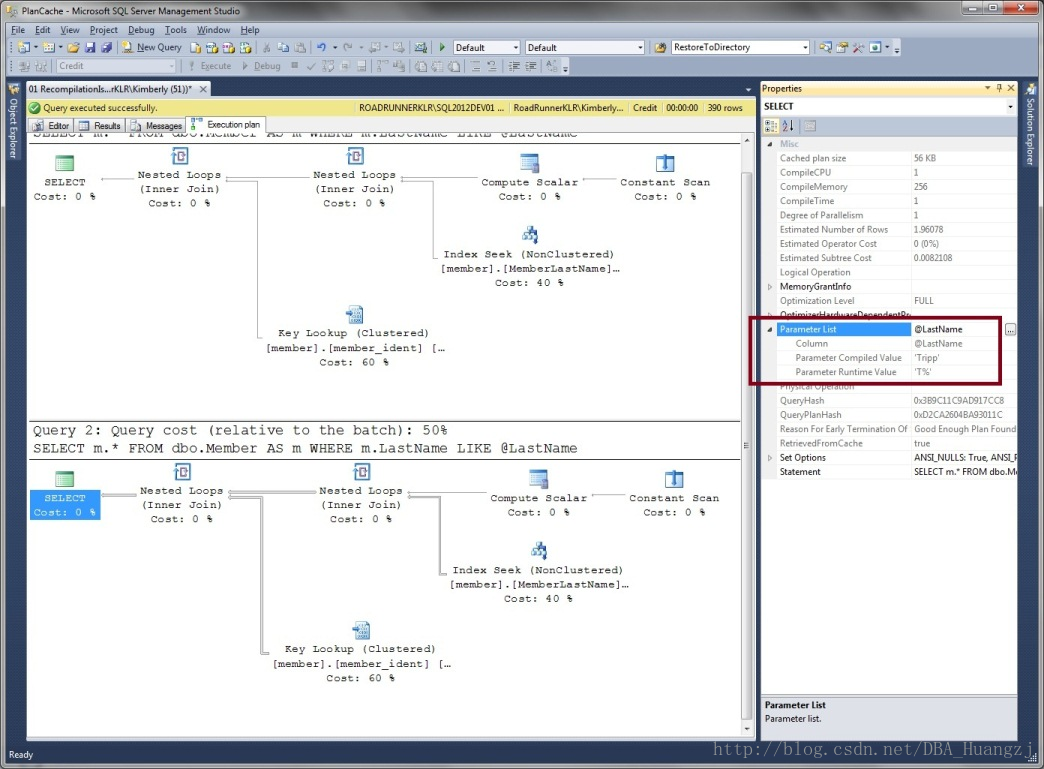Open the Credit database dropdown

coord(171,66)
